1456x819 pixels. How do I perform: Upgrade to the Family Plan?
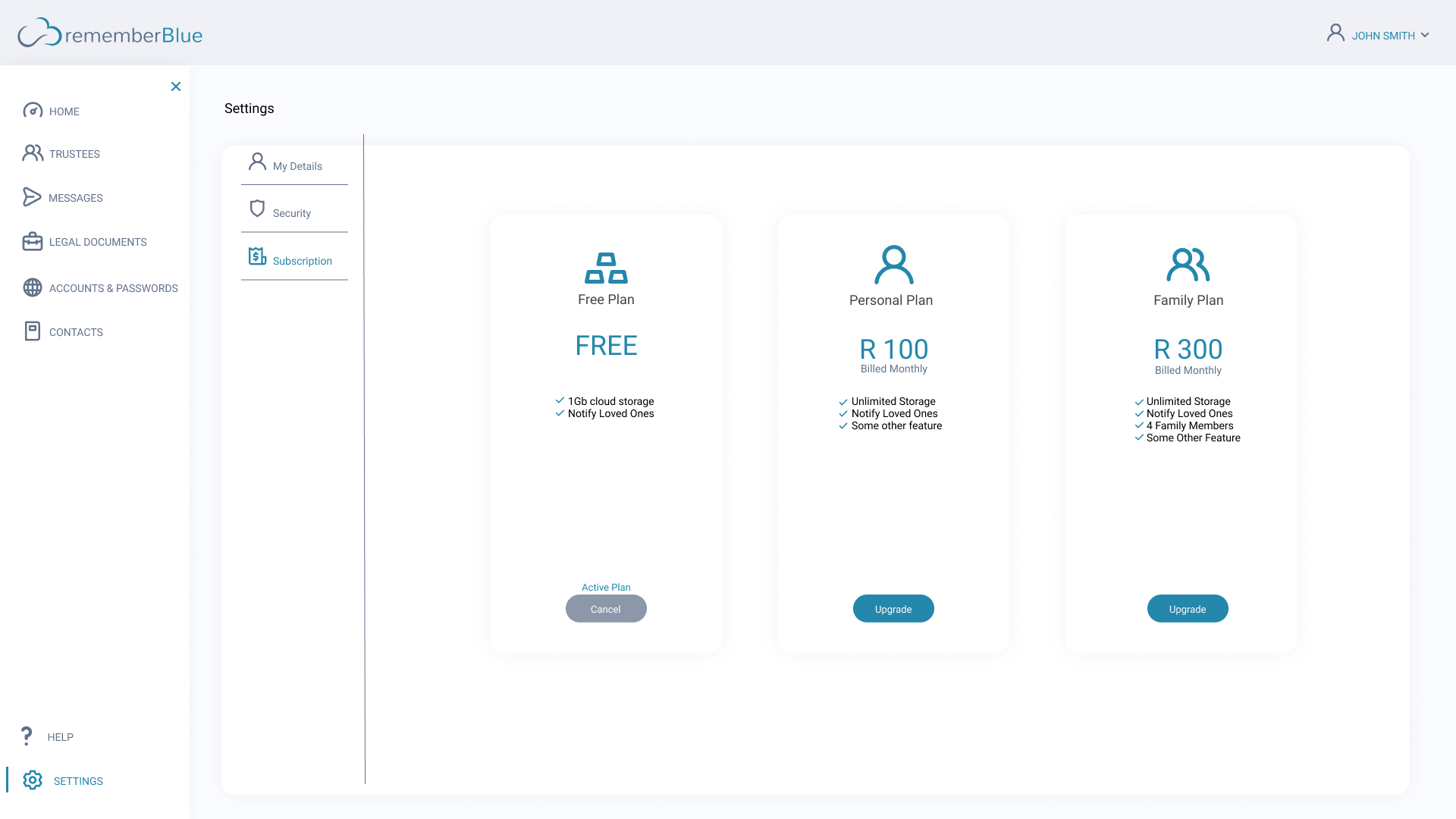coord(1188,609)
